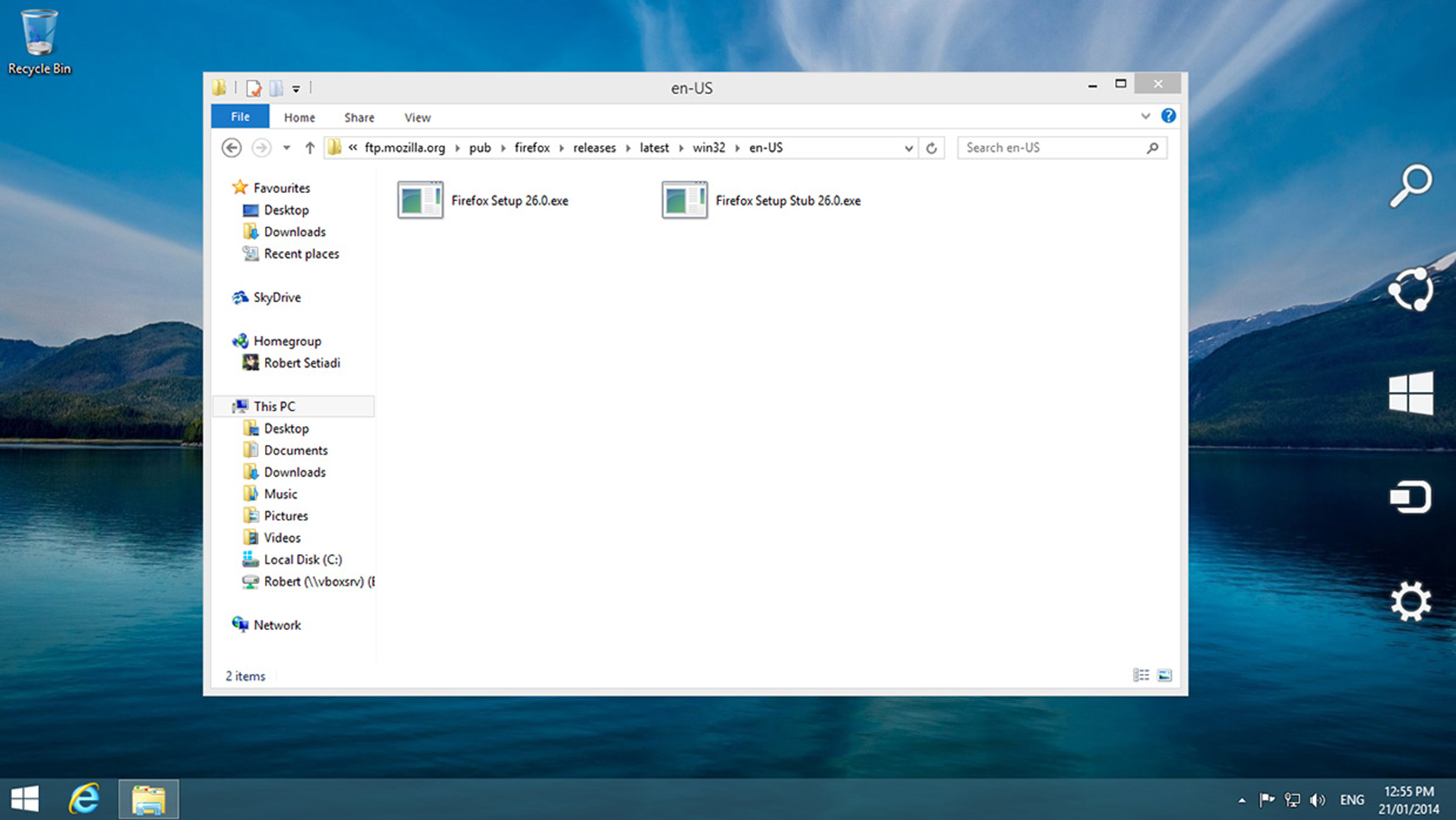Open the File ribbon tab
The image size is (1456, 820).
(240, 117)
